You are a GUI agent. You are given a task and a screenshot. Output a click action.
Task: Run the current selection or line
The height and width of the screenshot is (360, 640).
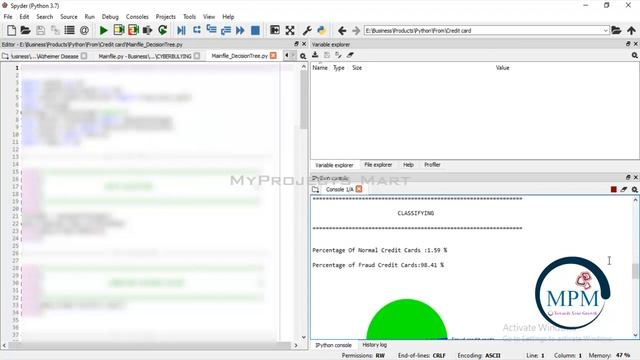[147, 30]
